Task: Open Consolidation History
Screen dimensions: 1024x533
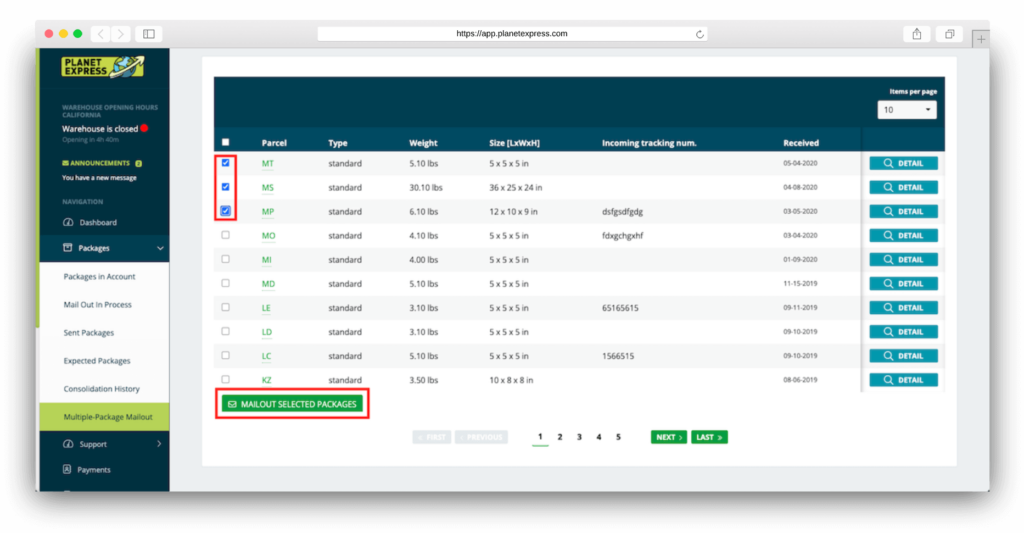Action: 101,389
